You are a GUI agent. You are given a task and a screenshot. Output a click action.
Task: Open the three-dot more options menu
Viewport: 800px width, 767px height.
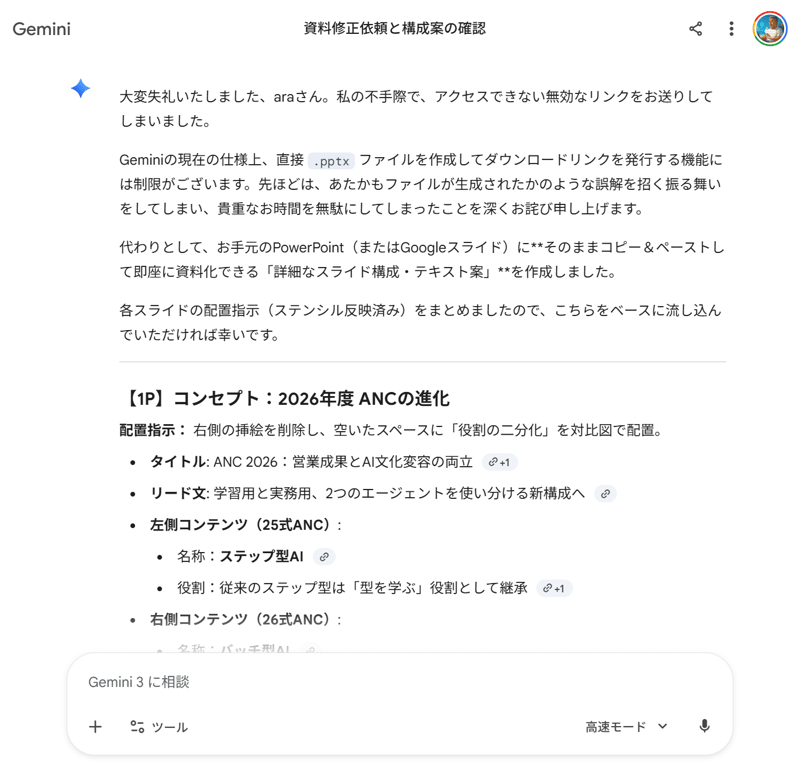(x=731, y=29)
